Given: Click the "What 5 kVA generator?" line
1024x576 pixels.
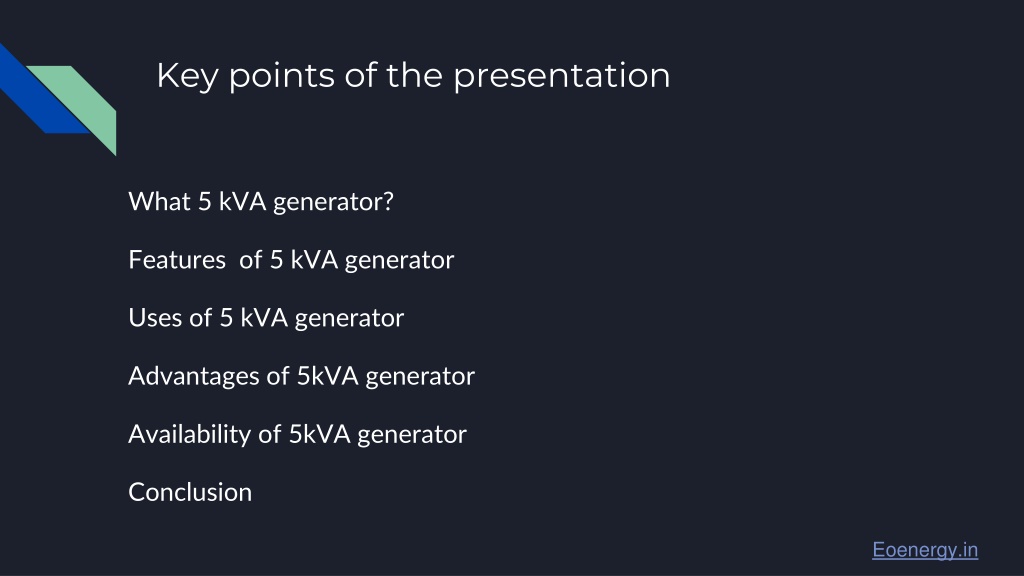Looking at the screenshot, I should pos(261,202).
